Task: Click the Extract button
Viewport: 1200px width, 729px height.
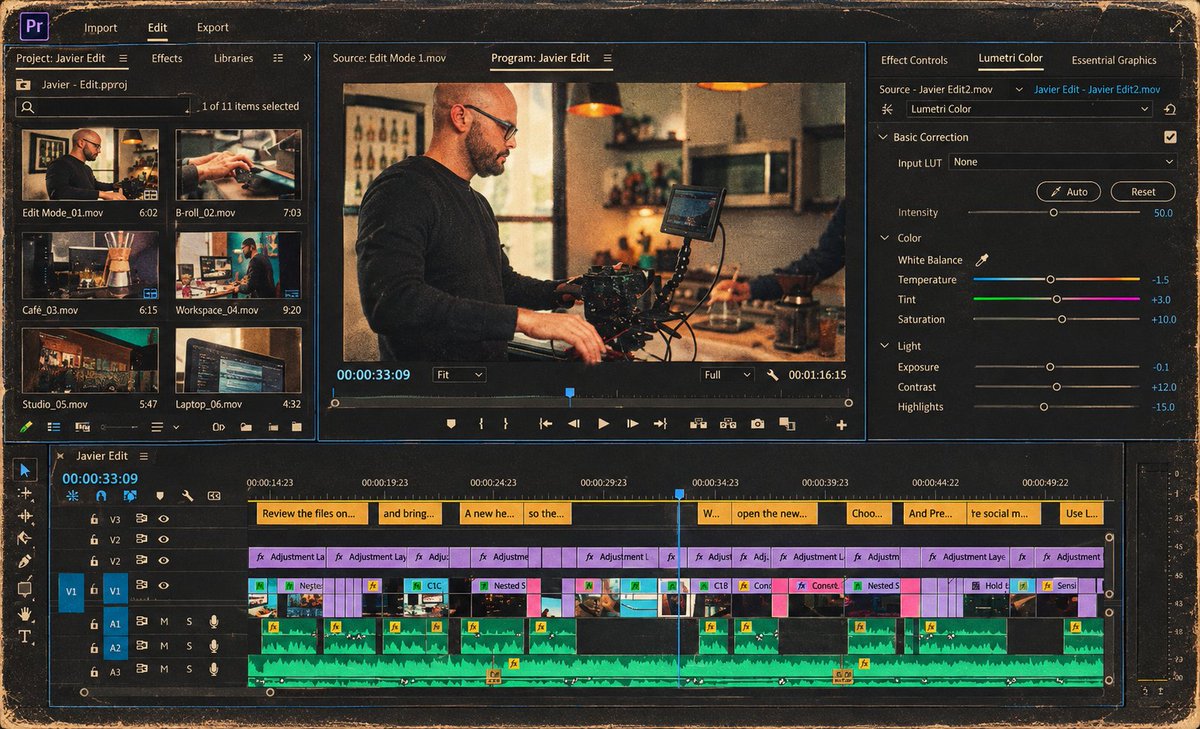Action: click(x=727, y=424)
